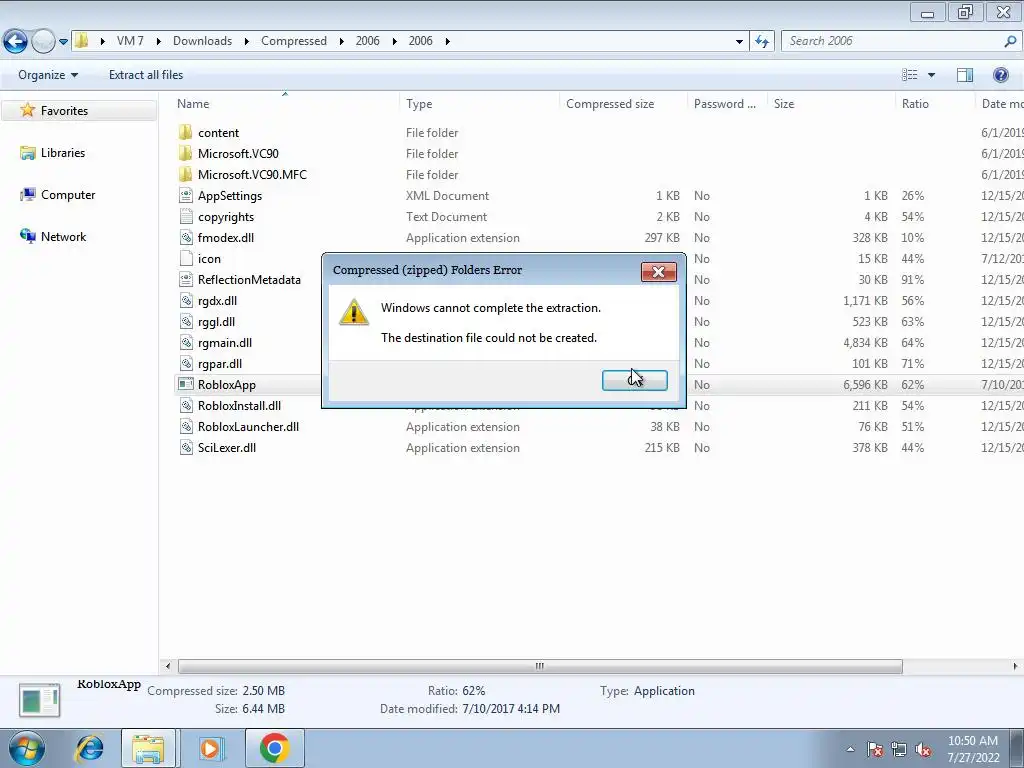Open the view options dropdown arrow

[x=931, y=75]
